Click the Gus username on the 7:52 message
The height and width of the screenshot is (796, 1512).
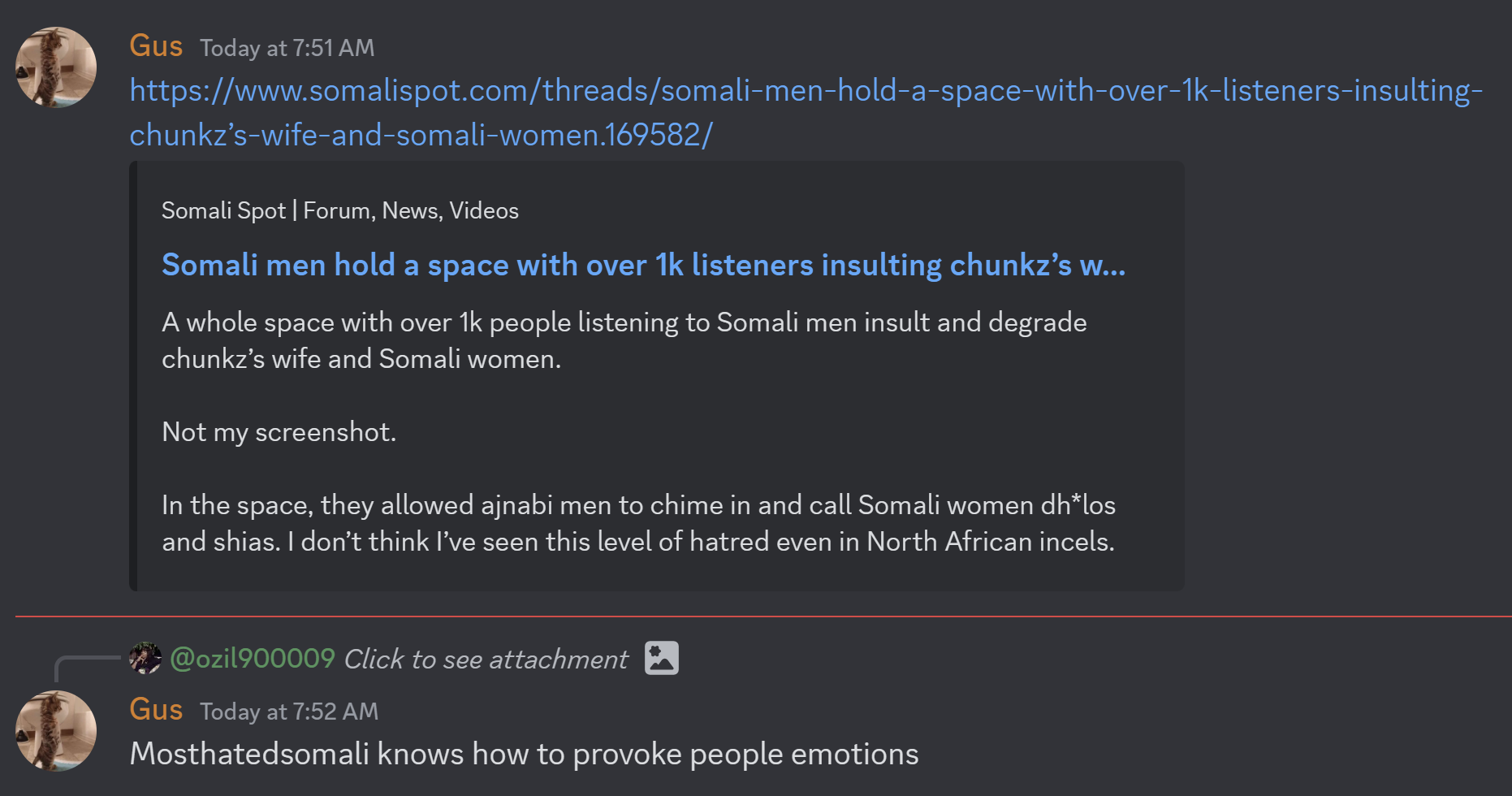point(156,710)
